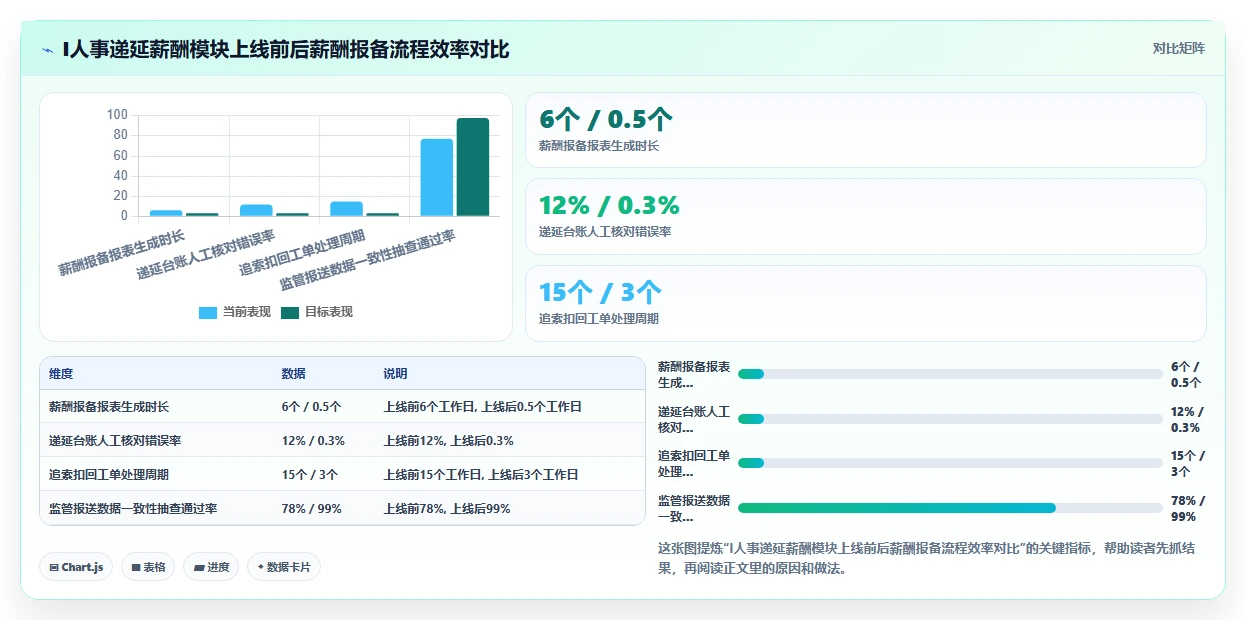Click table cell 78% / 99%

pyautogui.click(x=312, y=509)
